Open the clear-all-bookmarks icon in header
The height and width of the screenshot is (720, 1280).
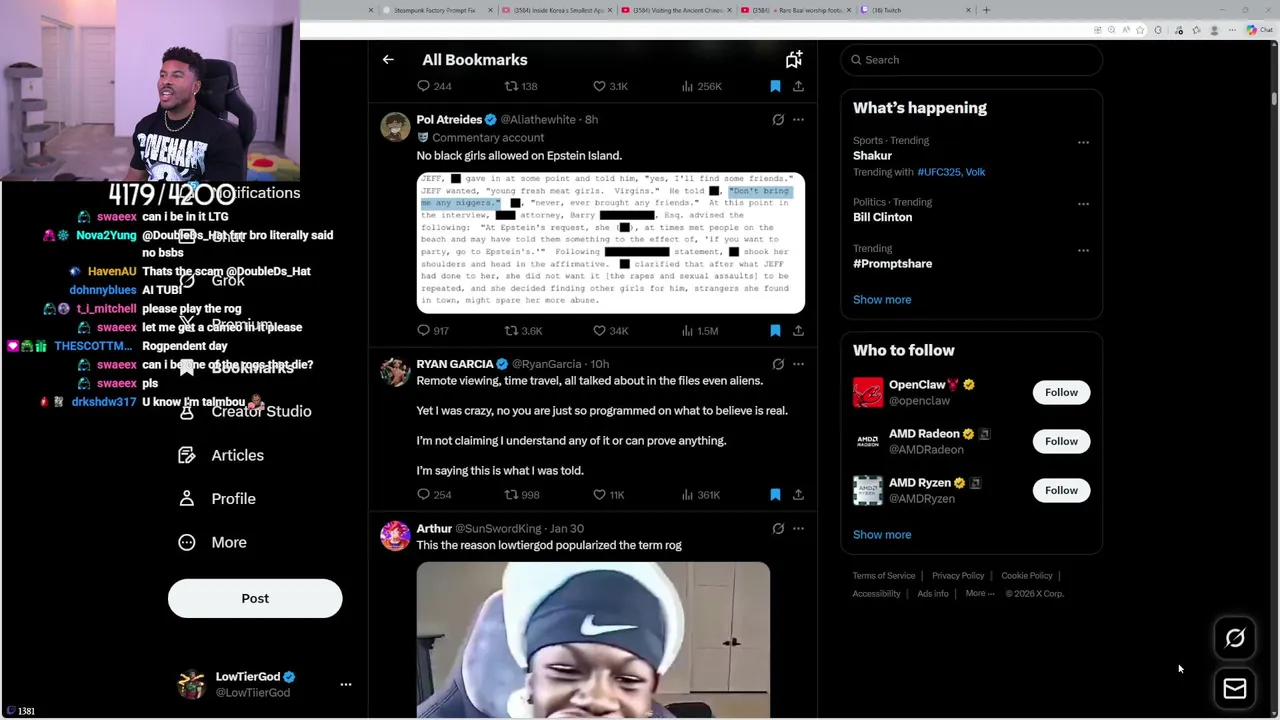(x=793, y=60)
